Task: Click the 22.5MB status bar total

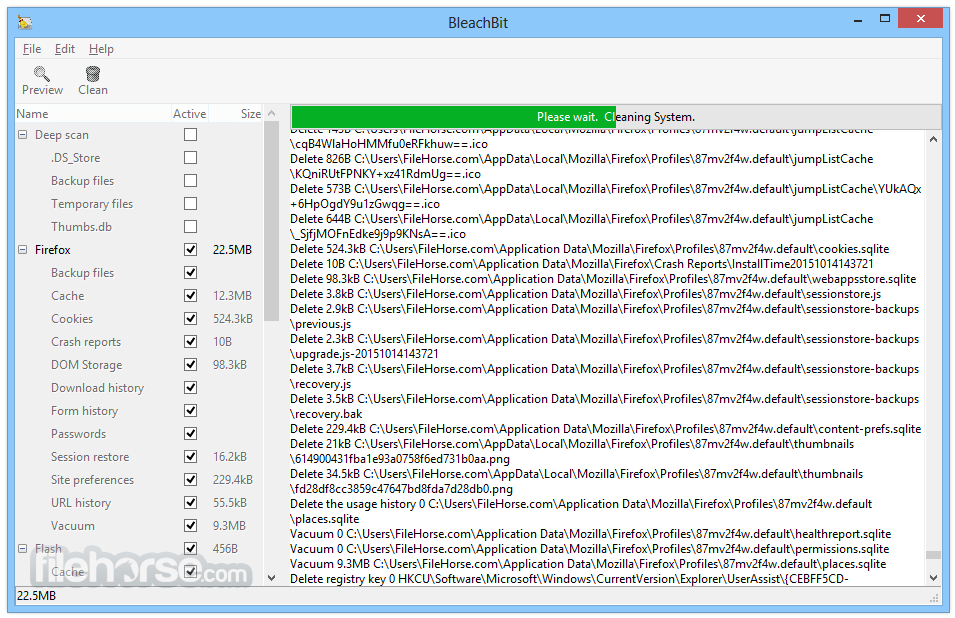Action: pos(37,595)
